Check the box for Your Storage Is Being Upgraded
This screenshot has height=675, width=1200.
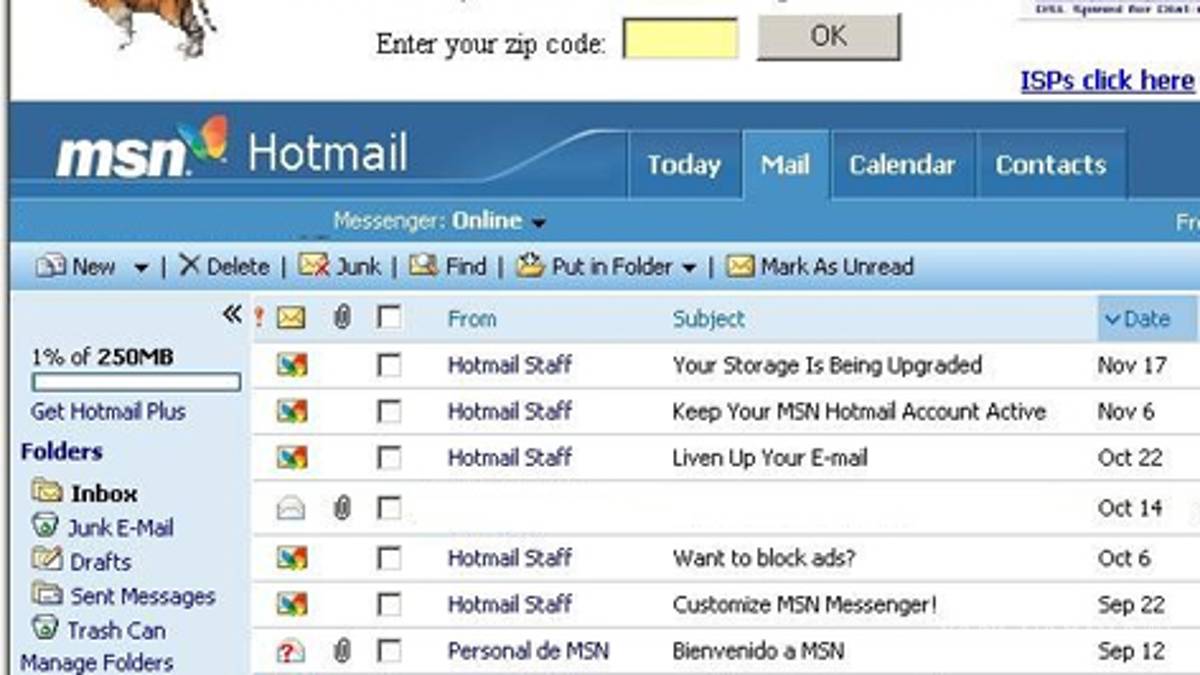pos(389,365)
